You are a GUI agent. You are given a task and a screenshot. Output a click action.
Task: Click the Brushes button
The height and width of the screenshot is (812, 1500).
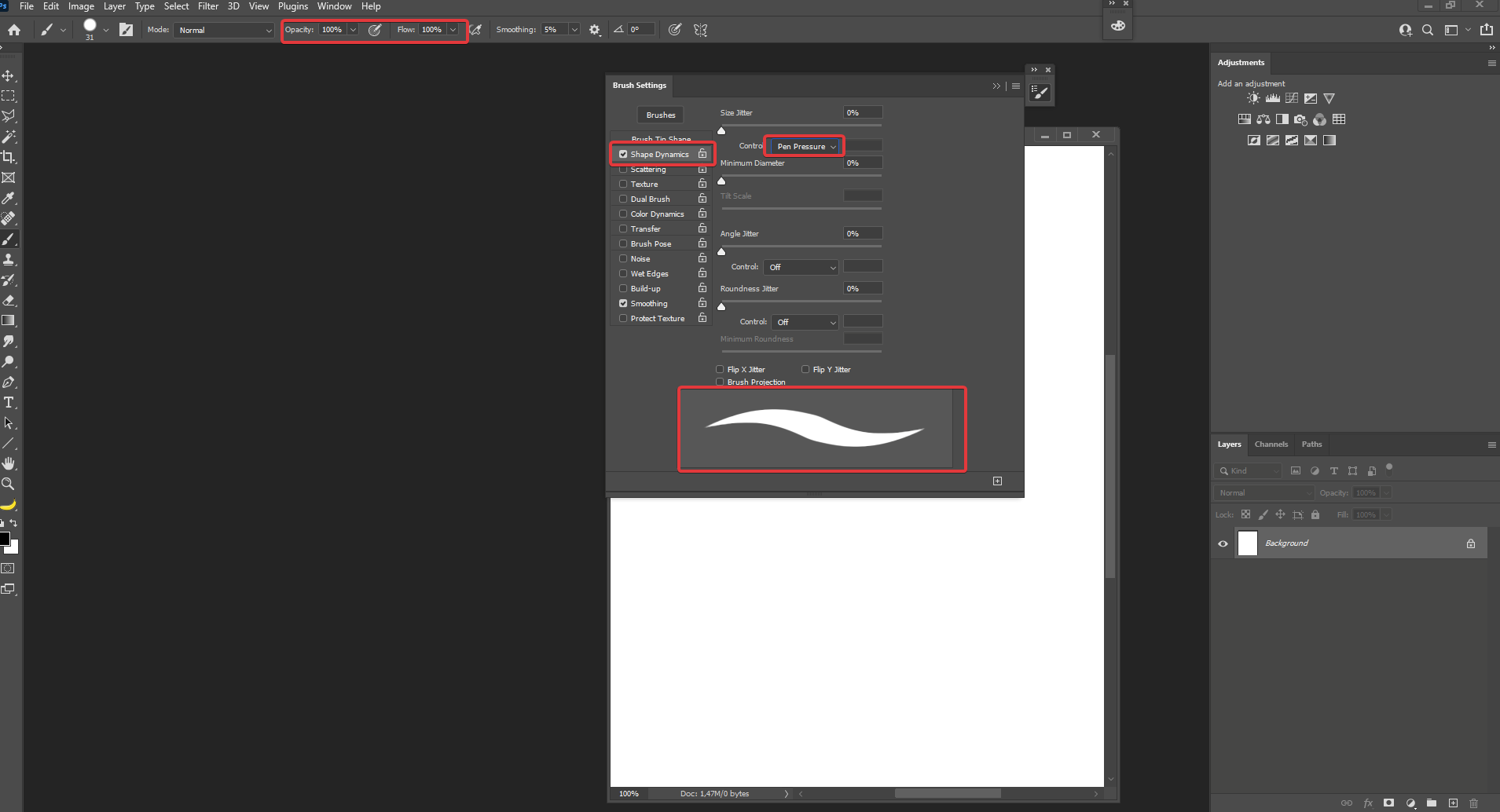tap(660, 115)
